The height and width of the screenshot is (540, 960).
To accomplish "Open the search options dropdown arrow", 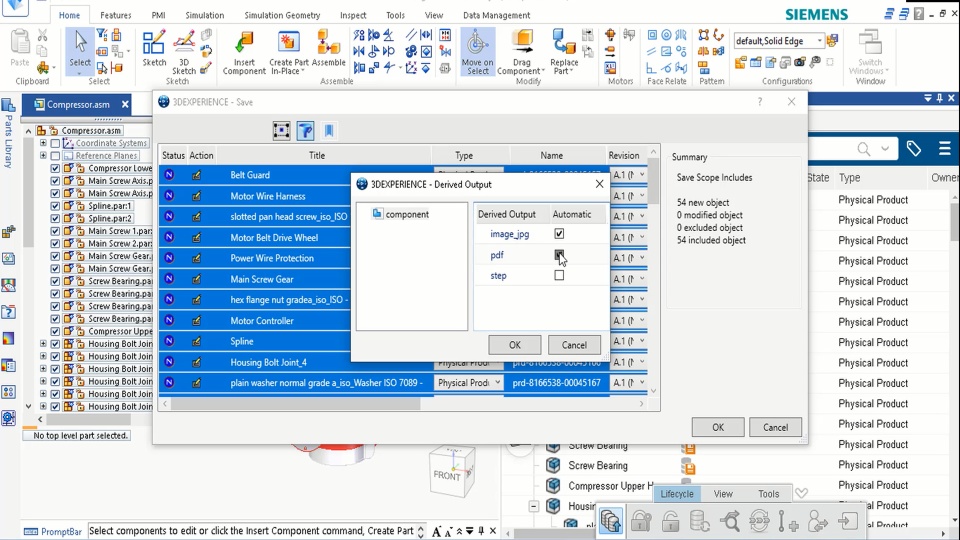I will coord(885,149).
